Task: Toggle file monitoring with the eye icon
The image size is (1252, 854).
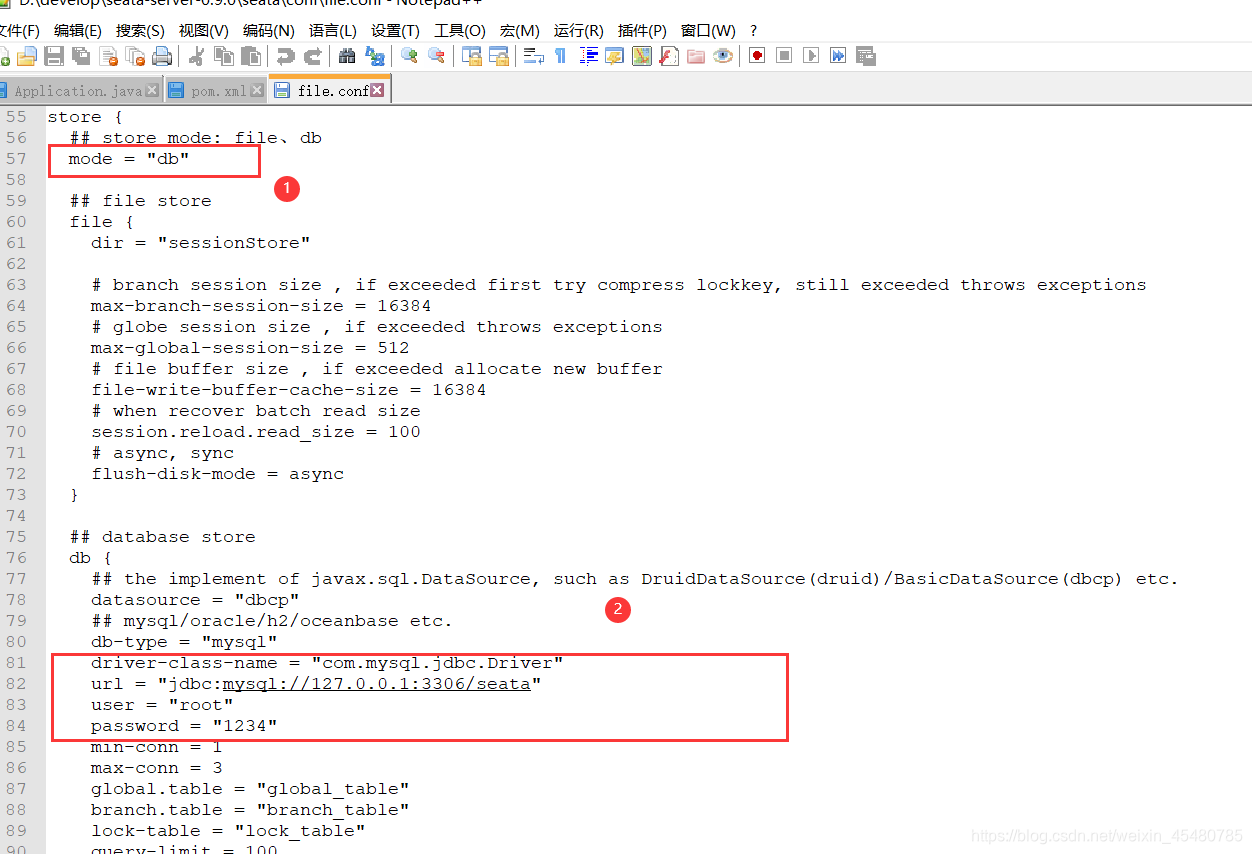Action: tap(723, 56)
